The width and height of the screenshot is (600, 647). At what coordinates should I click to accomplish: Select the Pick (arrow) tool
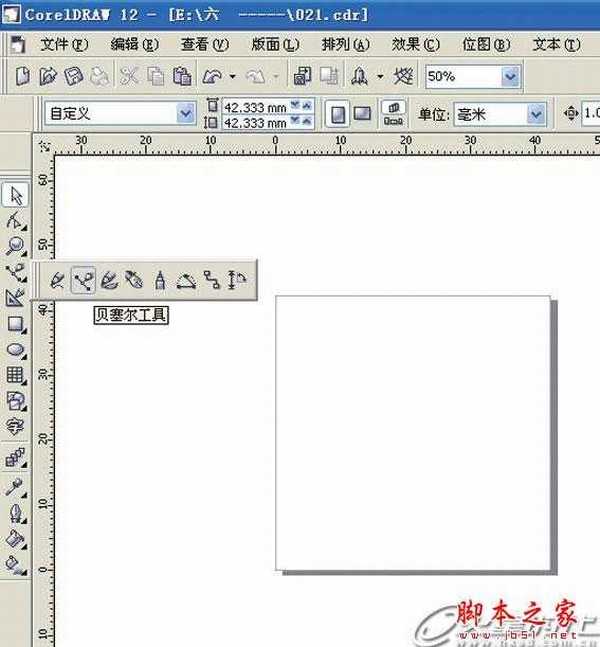click(x=15, y=194)
